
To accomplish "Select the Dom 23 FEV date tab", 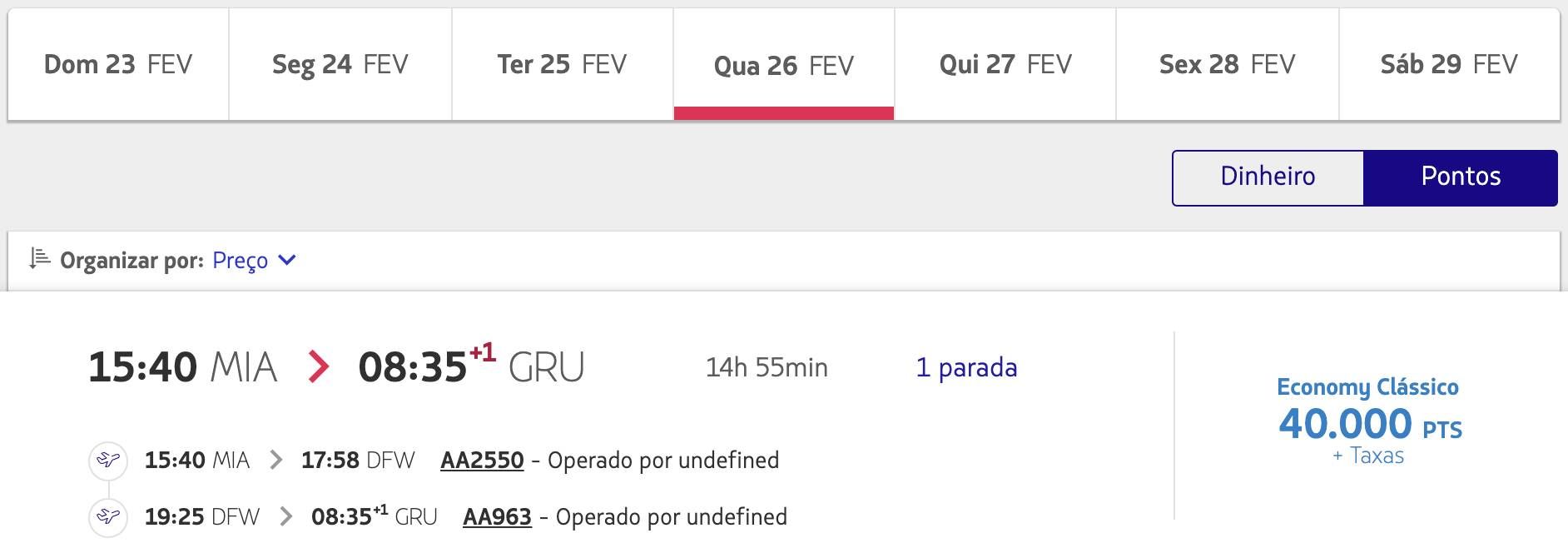I will click(x=118, y=65).
